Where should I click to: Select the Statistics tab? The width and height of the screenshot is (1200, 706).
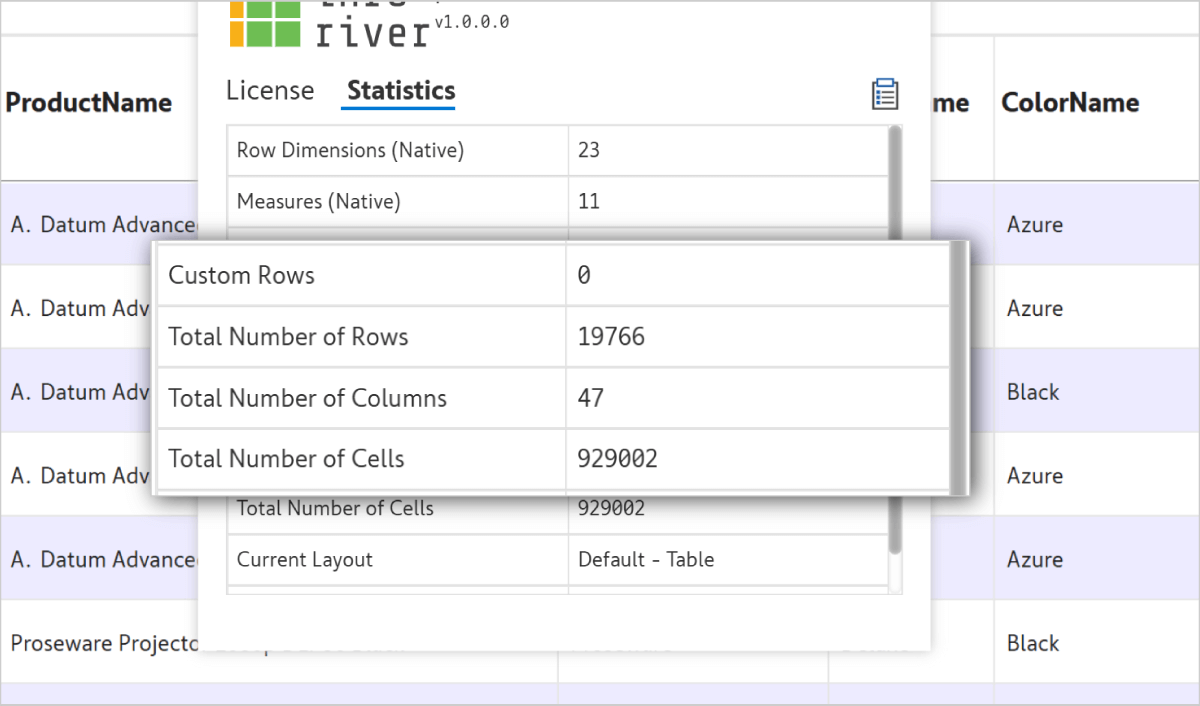tap(401, 91)
